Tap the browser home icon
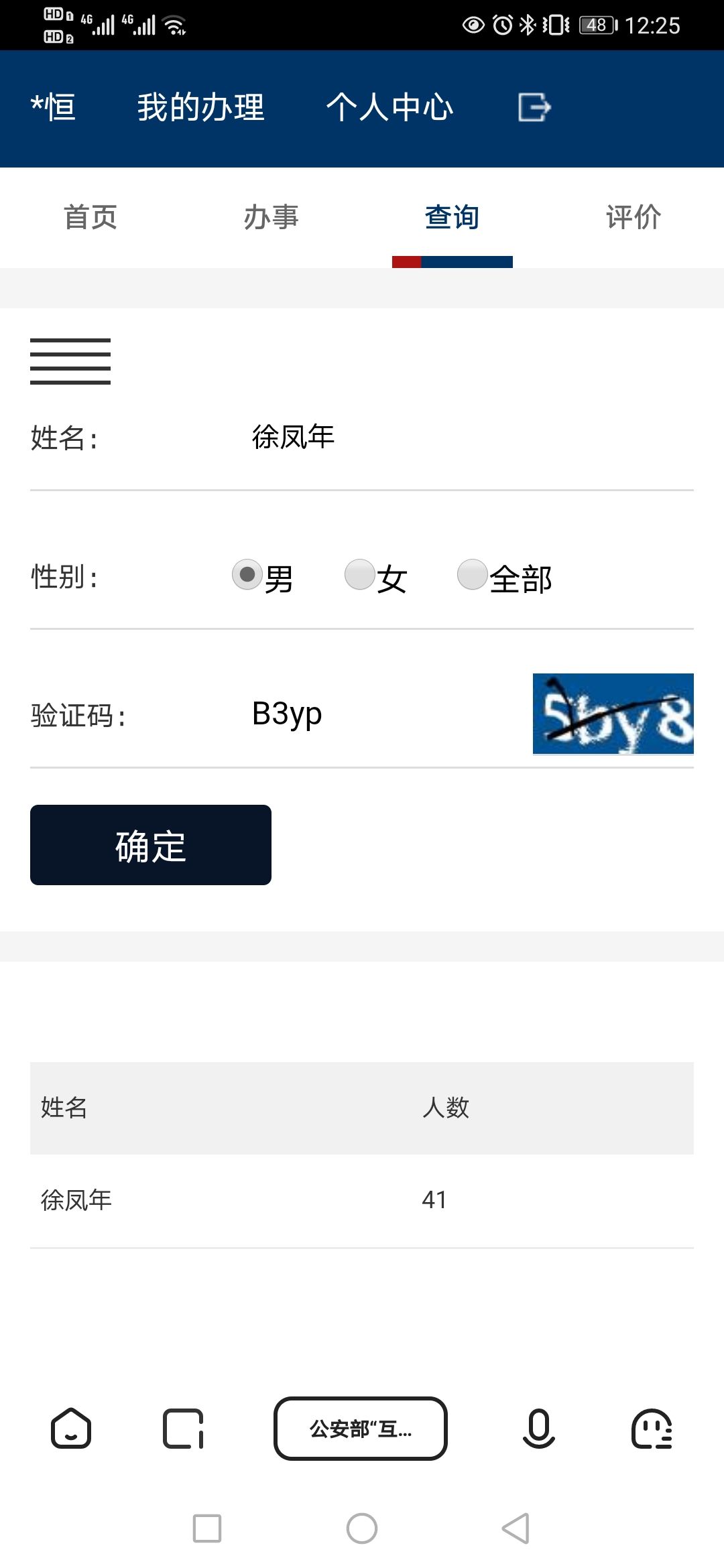 pos(71,1429)
